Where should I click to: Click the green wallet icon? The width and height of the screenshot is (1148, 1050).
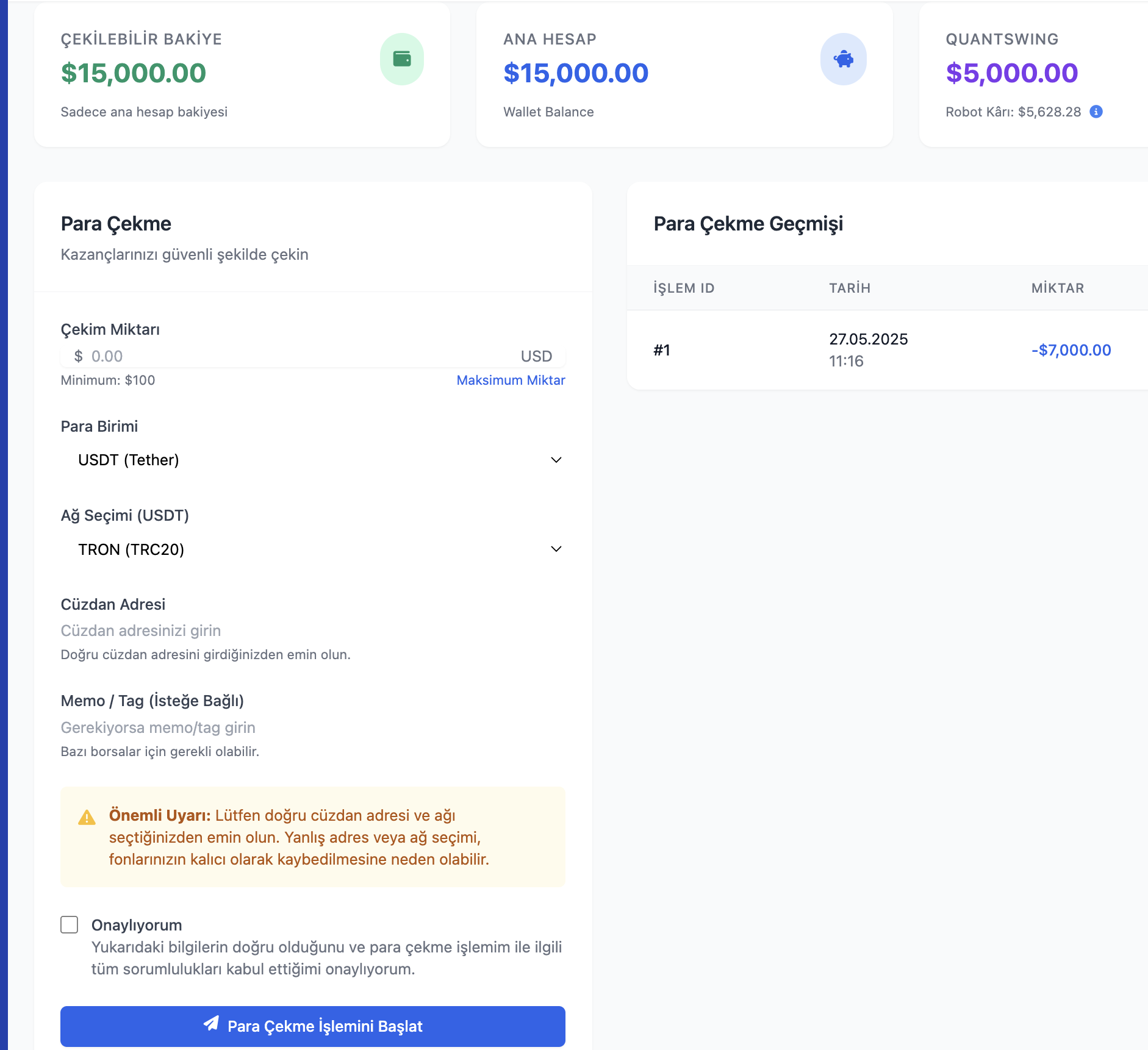pyautogui.click(x=402, y=59)
